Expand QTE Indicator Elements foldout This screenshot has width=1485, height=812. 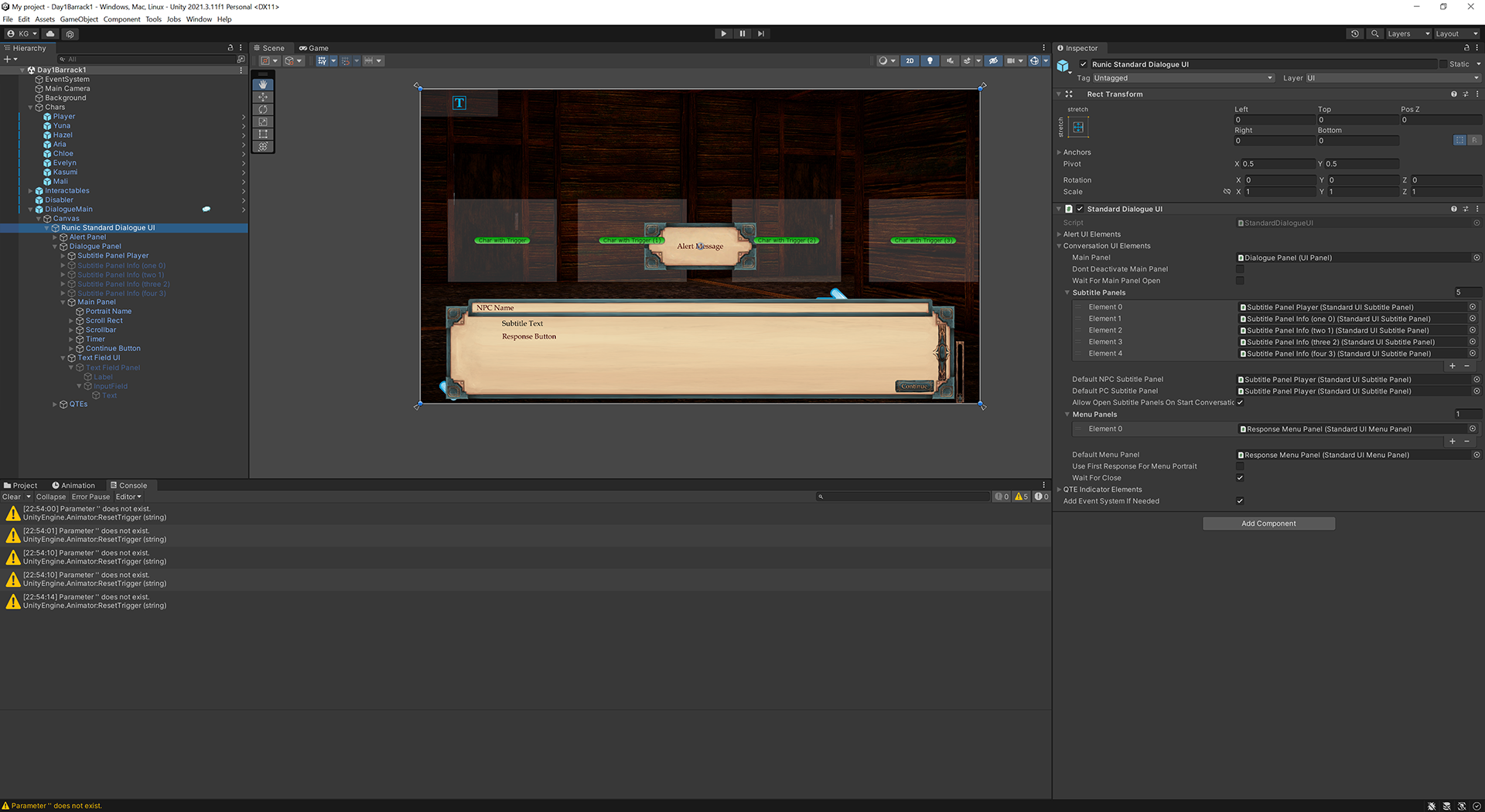[1060, 490]
